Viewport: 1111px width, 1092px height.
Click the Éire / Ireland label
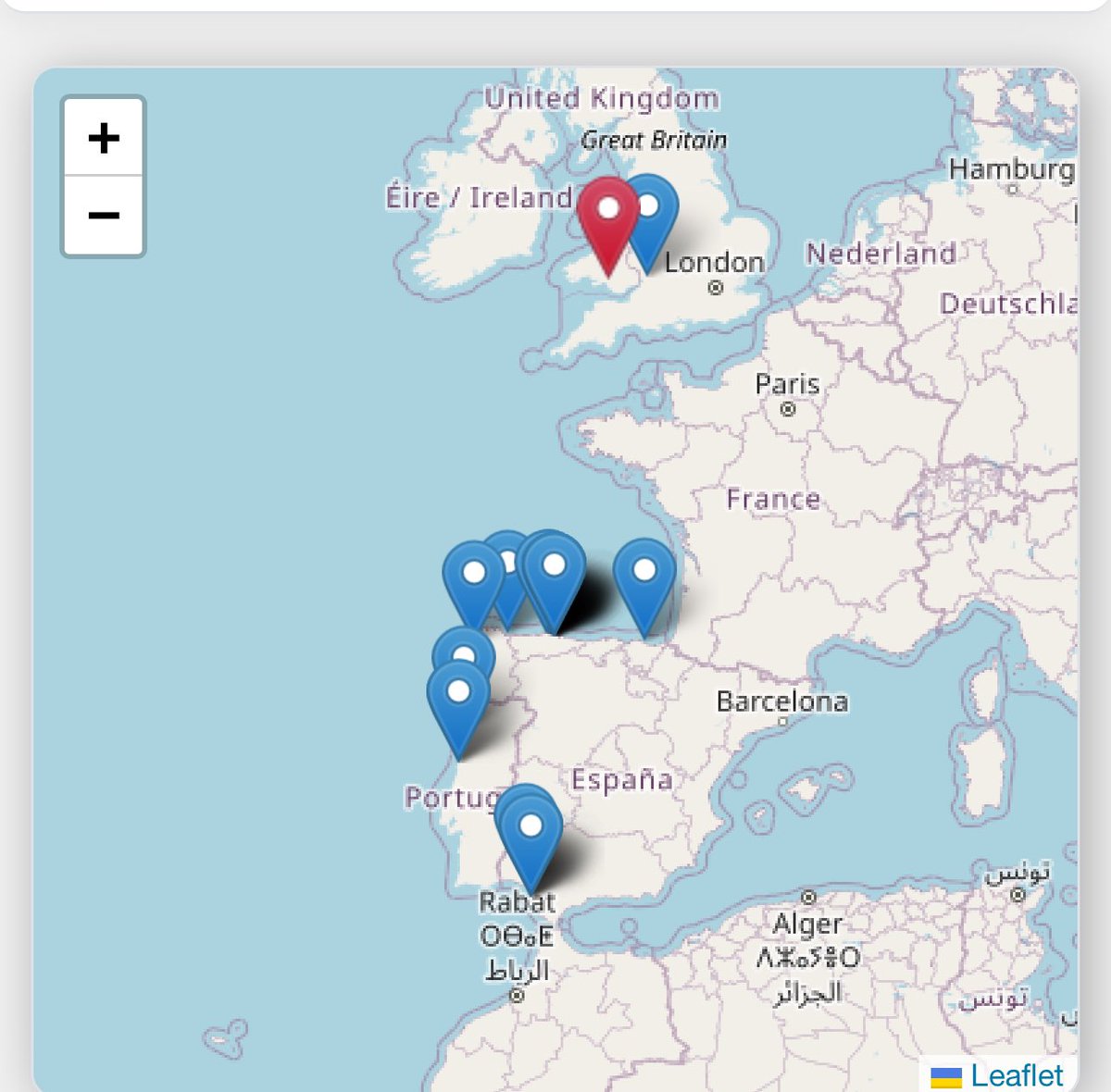click(x=480, y=197)
